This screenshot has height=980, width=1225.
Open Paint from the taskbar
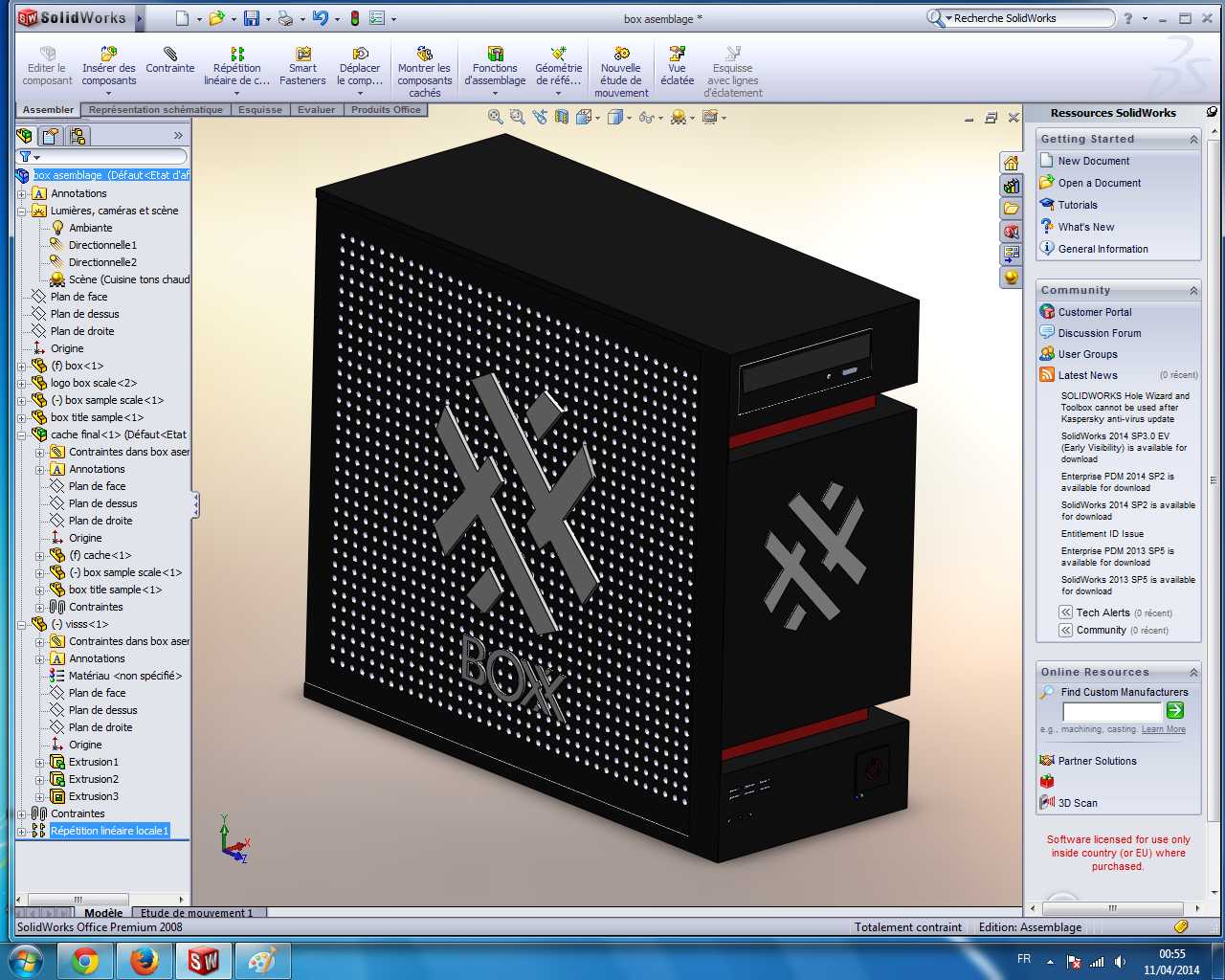261,960
